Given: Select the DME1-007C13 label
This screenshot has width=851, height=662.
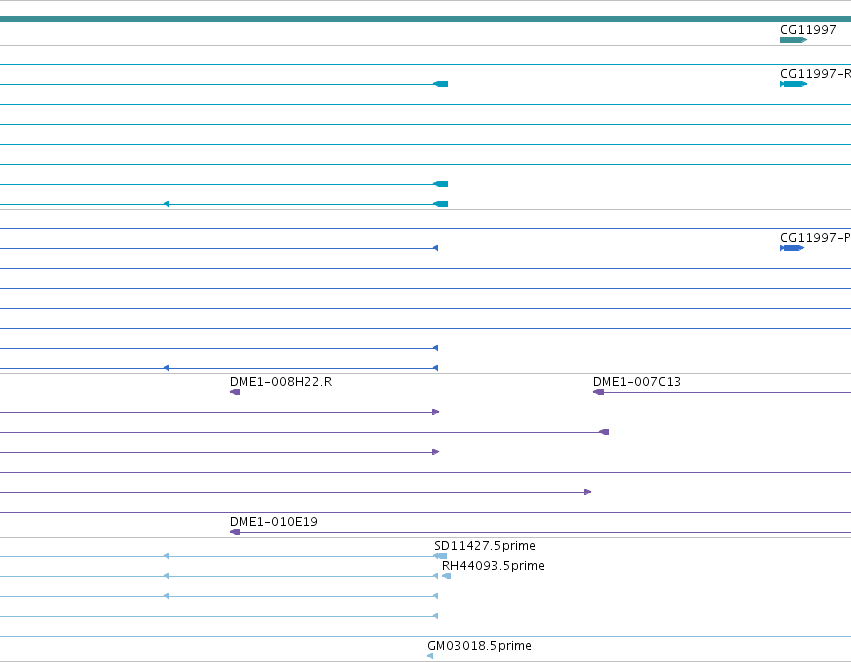Looking at the screenshot, I should [637, 382].
